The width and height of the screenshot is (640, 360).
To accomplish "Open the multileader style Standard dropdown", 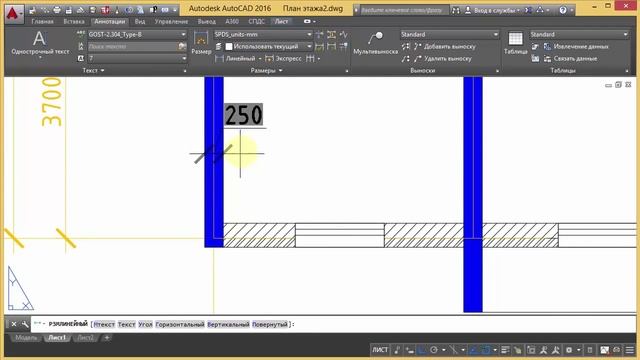I will tap(449, 34).
